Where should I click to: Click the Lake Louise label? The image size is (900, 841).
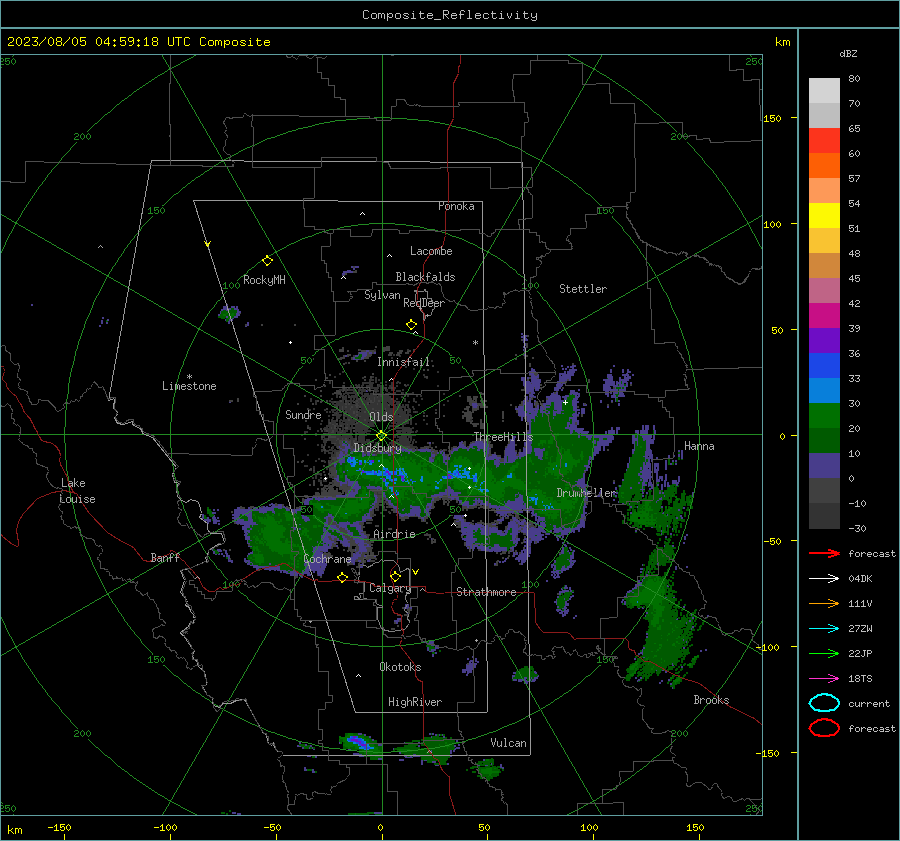(77, 491)
